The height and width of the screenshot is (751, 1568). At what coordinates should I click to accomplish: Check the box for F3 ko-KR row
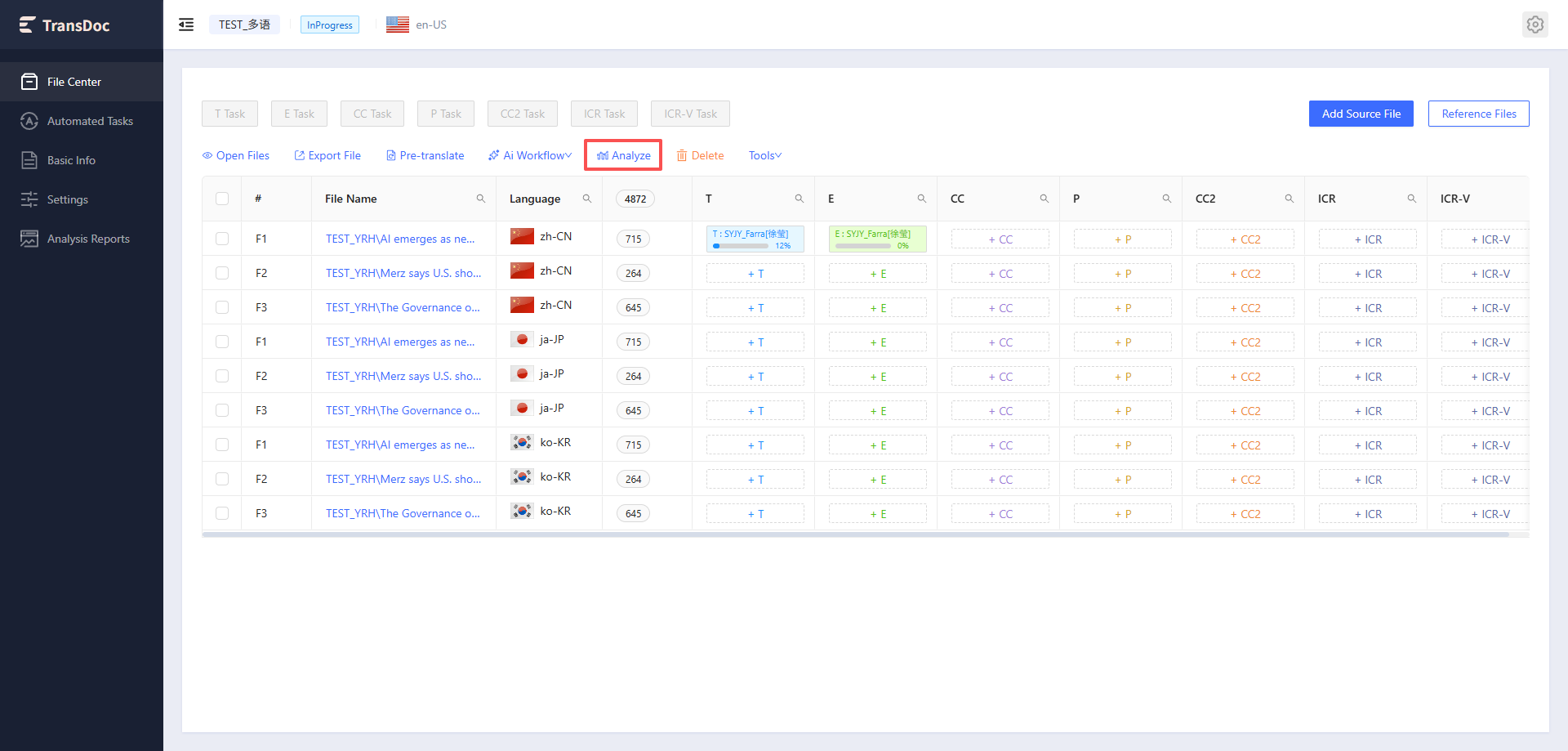coord(222,513)
